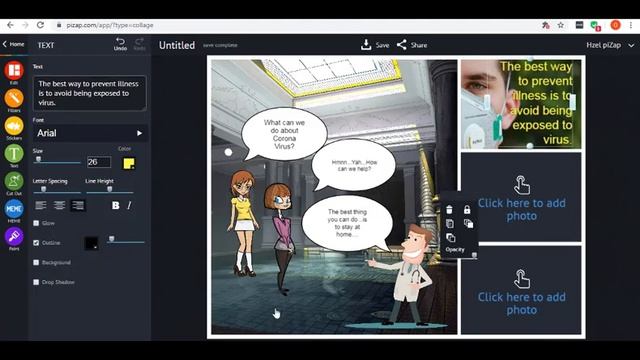Enable the Background checkbox
Viewport: 640px width, 360px height.
point(36,262)
